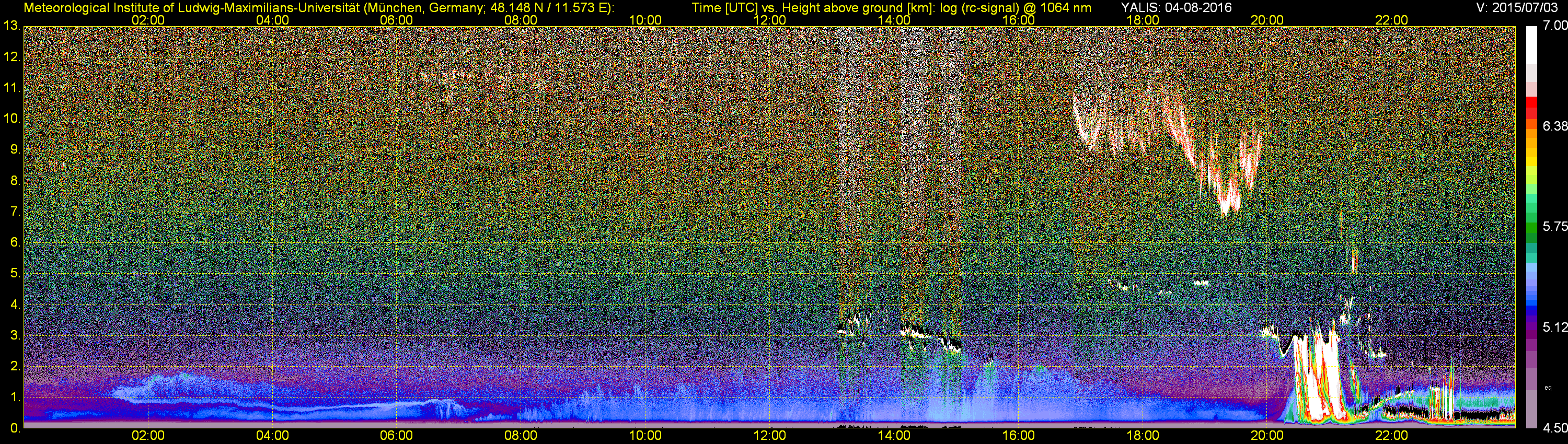Screen dimensions: 1568x444
Task: Click the 10:00 label on the top time axis
Action: pyautogui.click(x=645, y=20)
